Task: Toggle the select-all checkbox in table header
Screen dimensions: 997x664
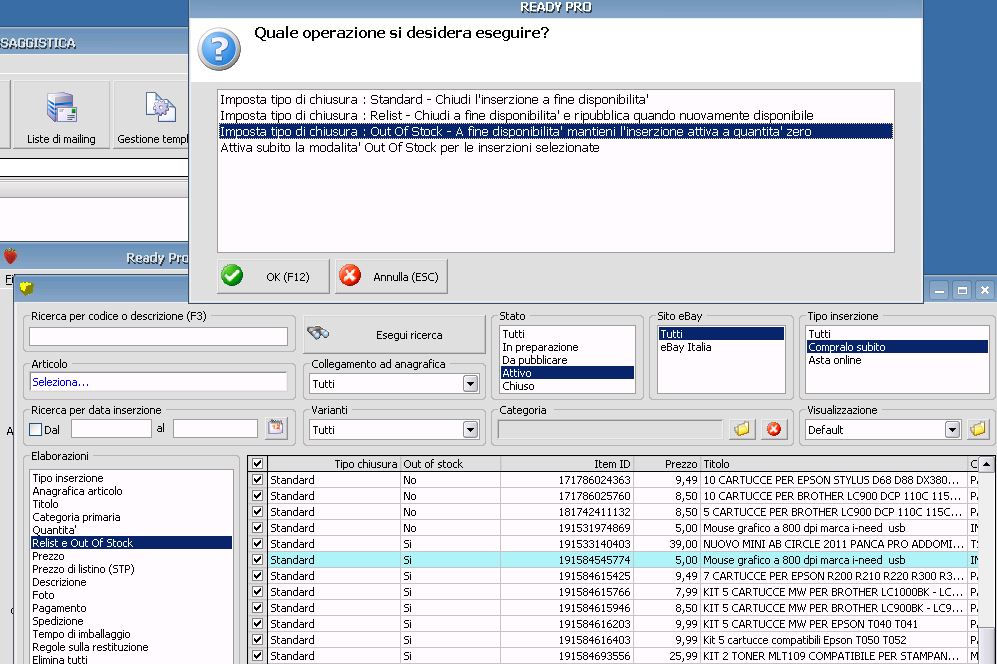Action: 258,464
